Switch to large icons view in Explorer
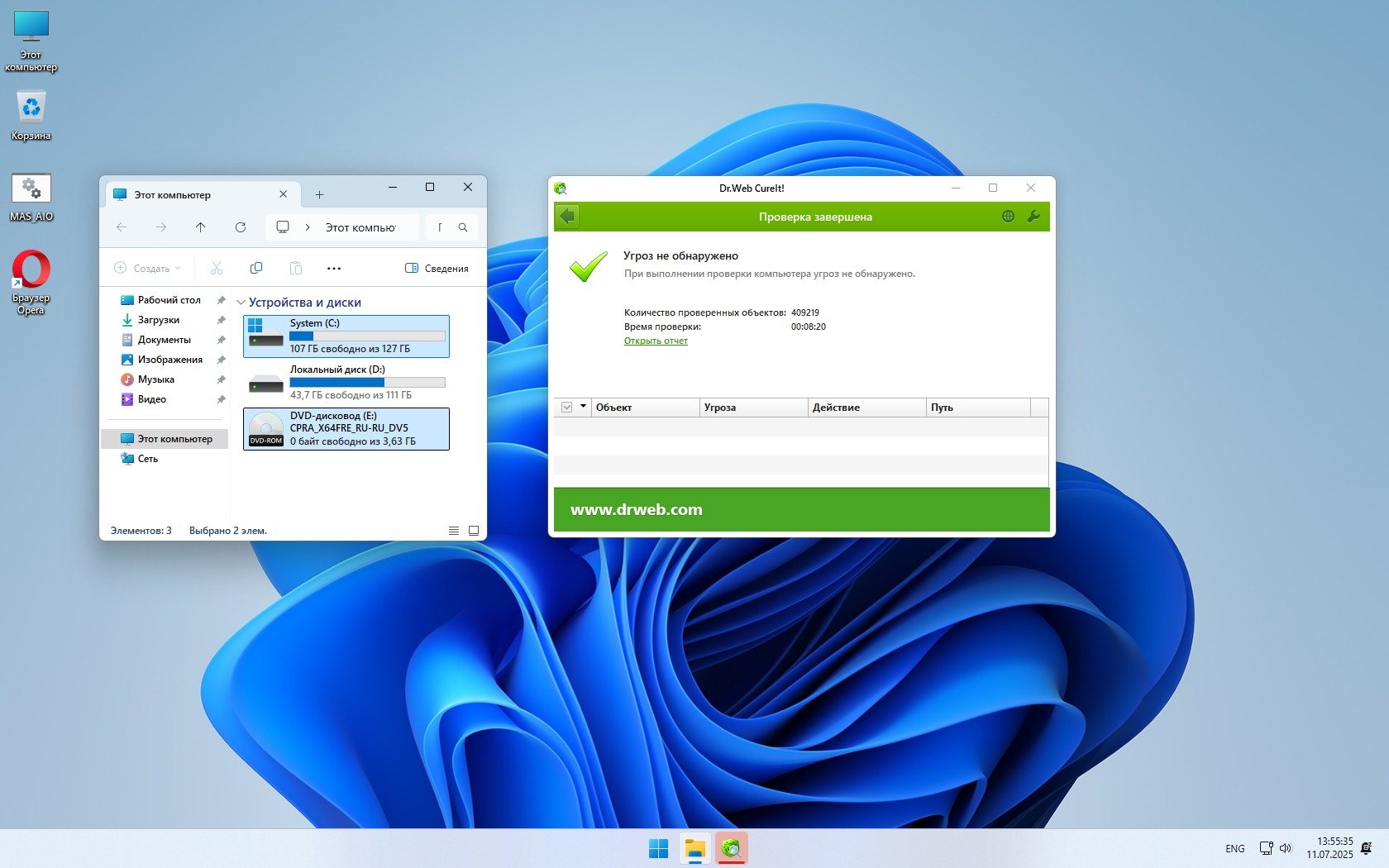This screenshot has height=868, width=1389. tap(474, 531)
